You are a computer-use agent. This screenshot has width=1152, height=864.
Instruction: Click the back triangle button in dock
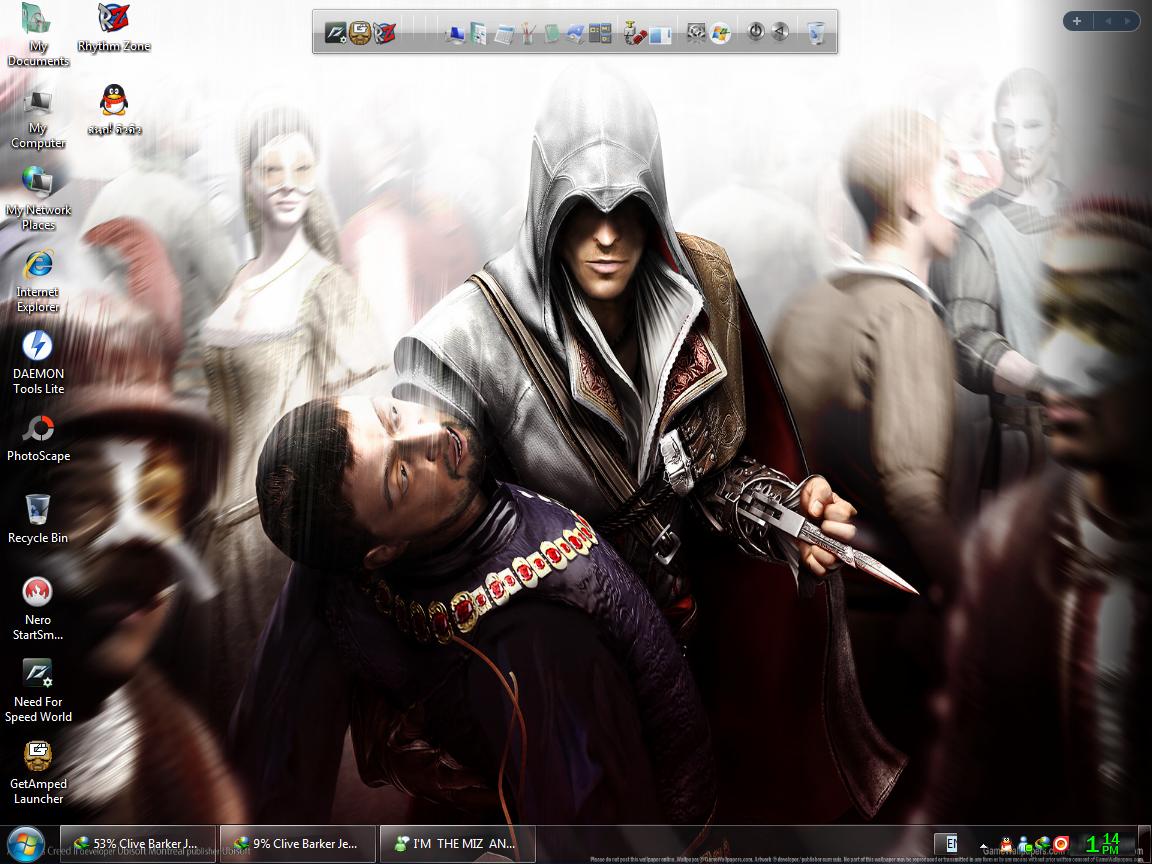pos(780,32)
